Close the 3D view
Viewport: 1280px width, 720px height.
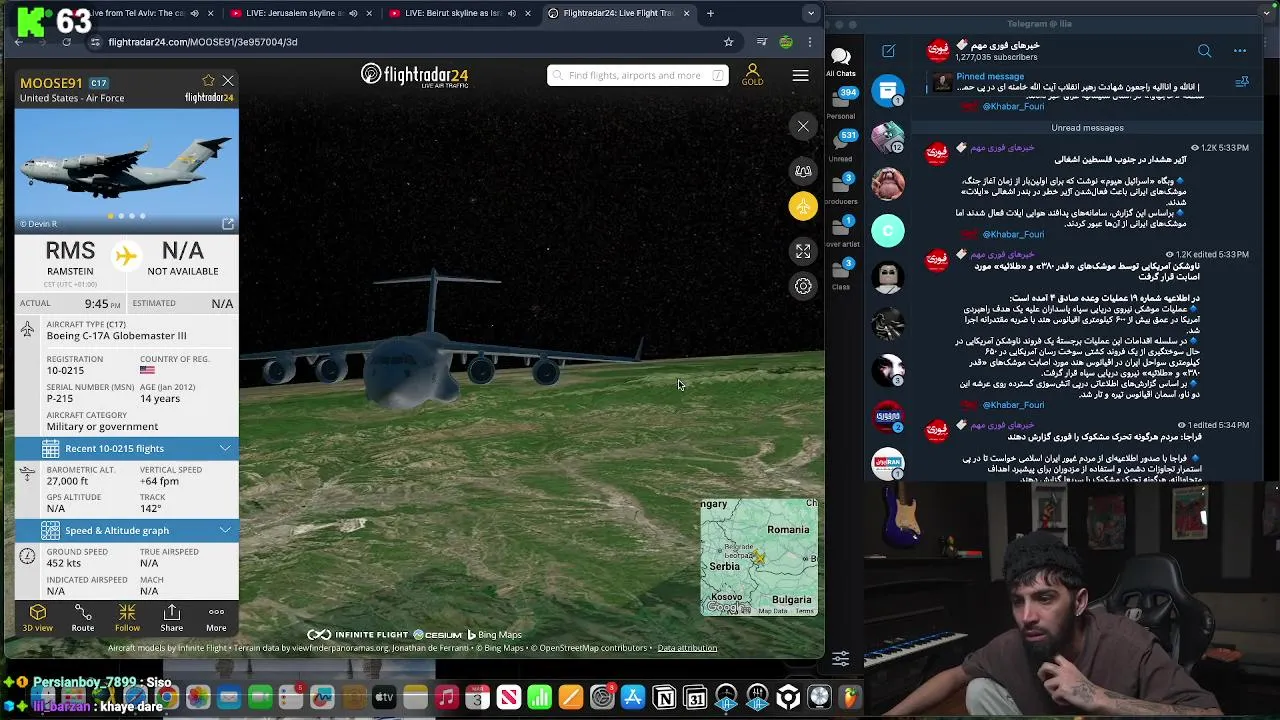803,126
